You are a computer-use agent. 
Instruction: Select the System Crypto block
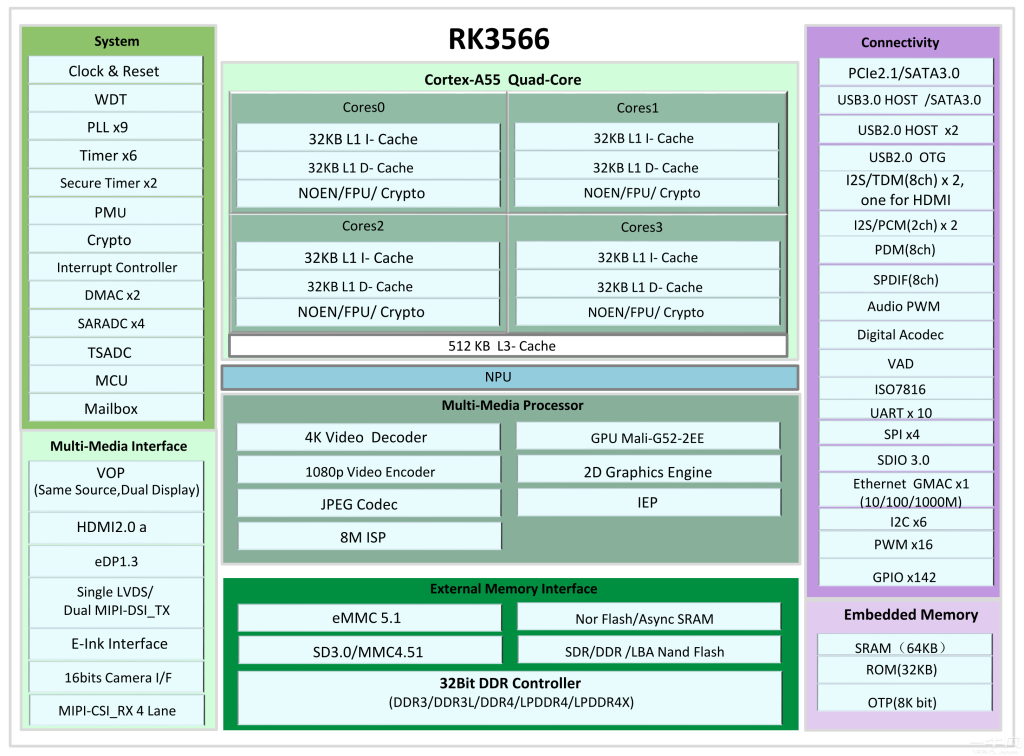click(x=116, y=240)
